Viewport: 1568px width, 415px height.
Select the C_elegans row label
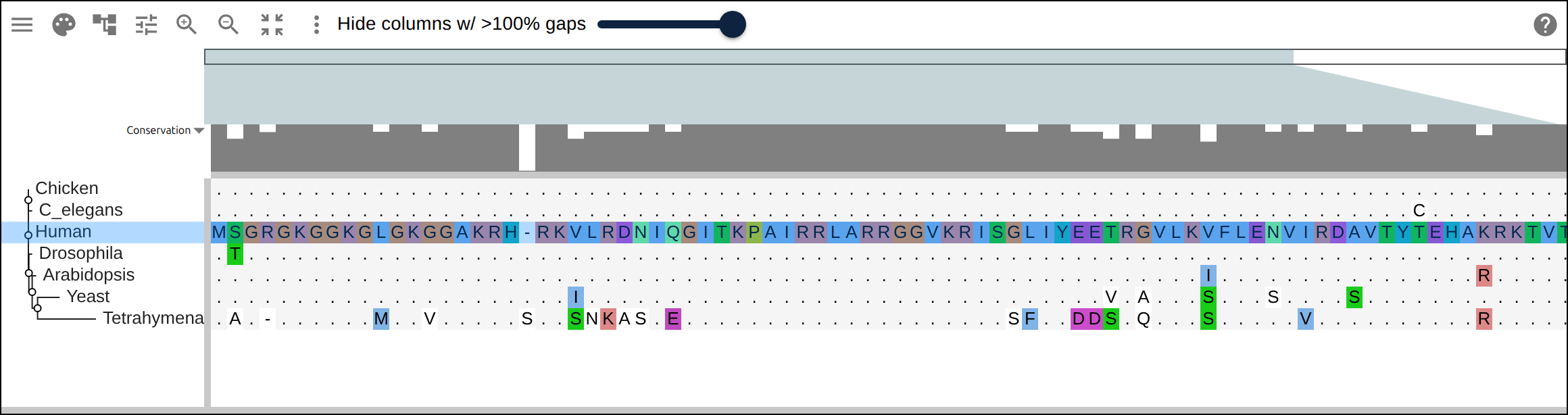click(x=80, y=210)
